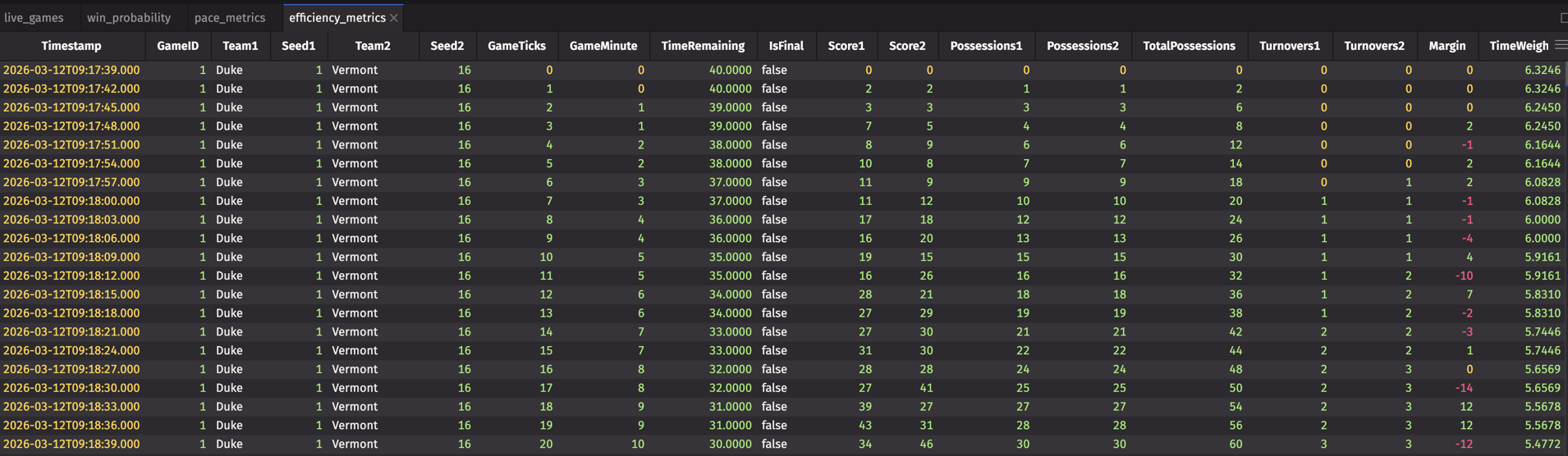Screen dimensions: 1568x456
Task: Select the pace_metrics tab
Action: click(x=230, y=18)
